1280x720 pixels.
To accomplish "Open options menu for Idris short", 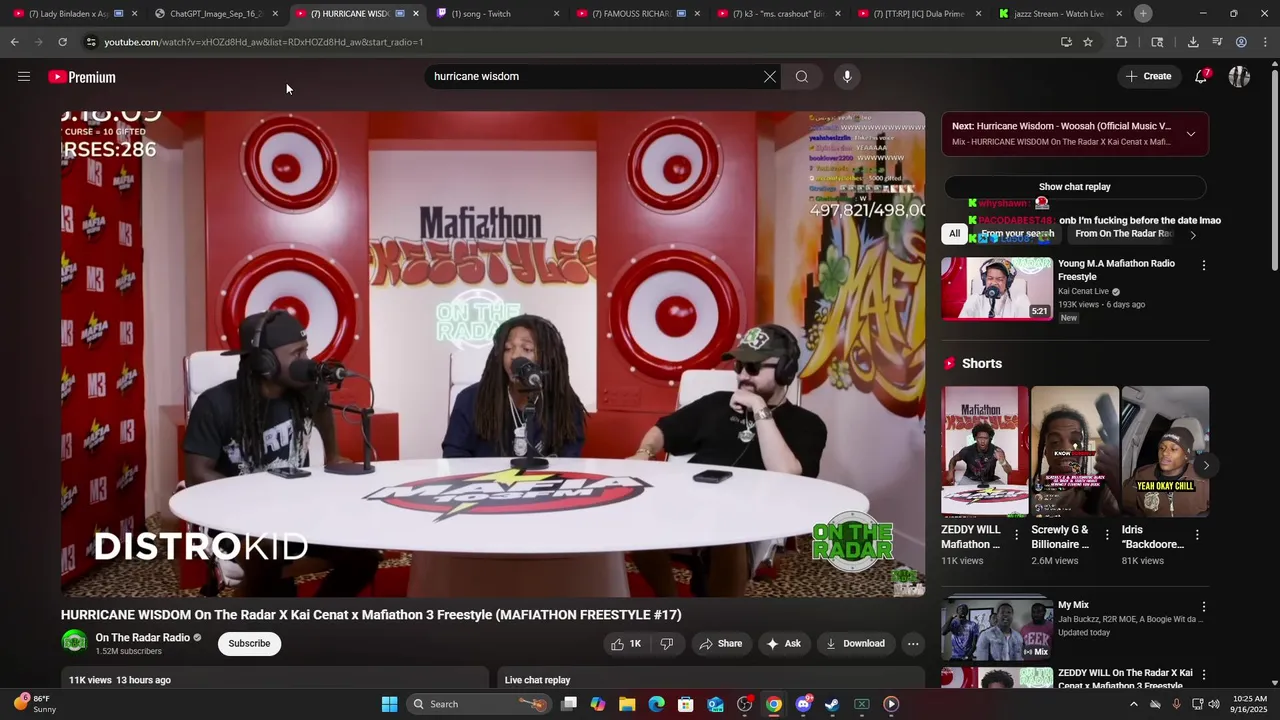I will click(x=1197, y=535).
